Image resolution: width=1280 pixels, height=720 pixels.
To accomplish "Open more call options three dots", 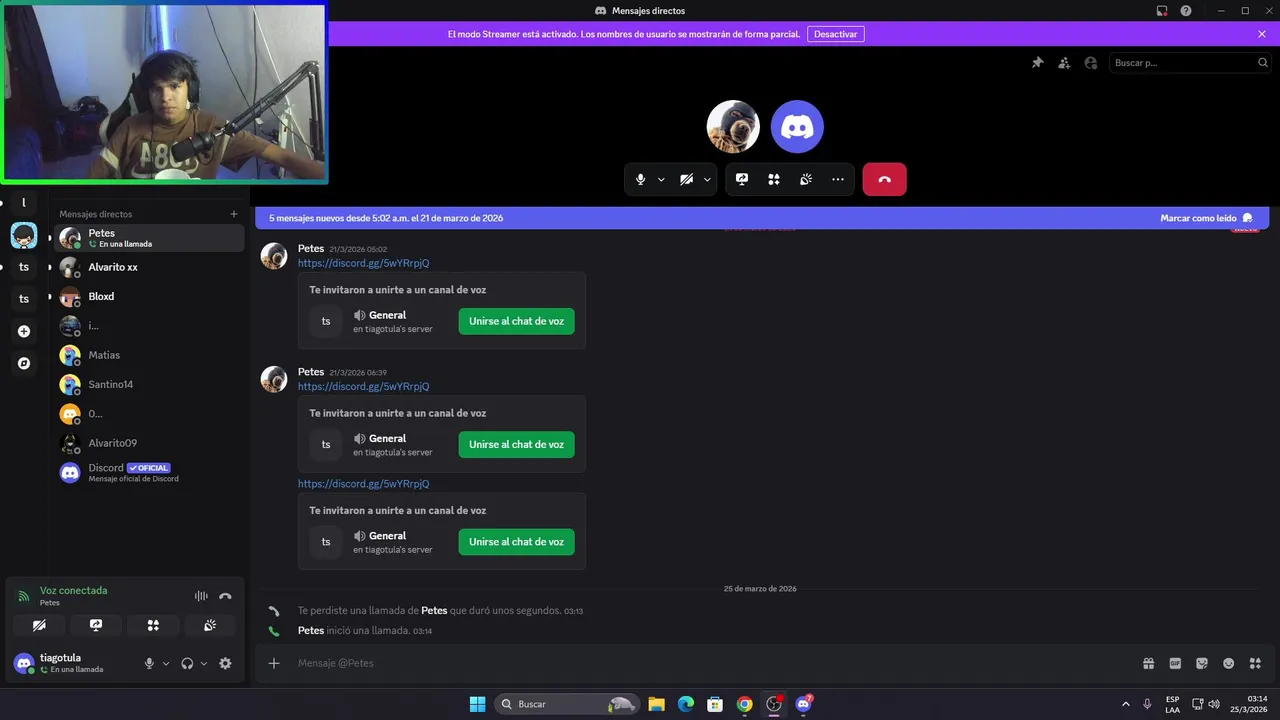I will coord(838,179).
